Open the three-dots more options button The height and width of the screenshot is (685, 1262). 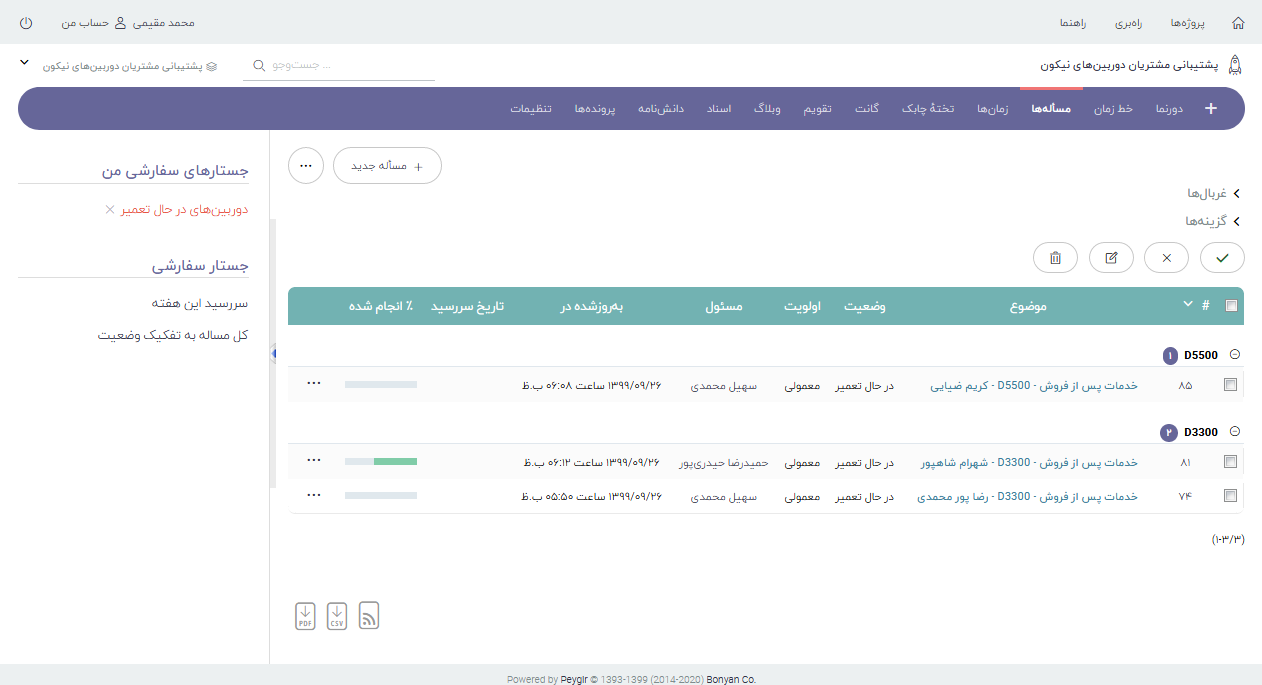click(x=306, y=166)
